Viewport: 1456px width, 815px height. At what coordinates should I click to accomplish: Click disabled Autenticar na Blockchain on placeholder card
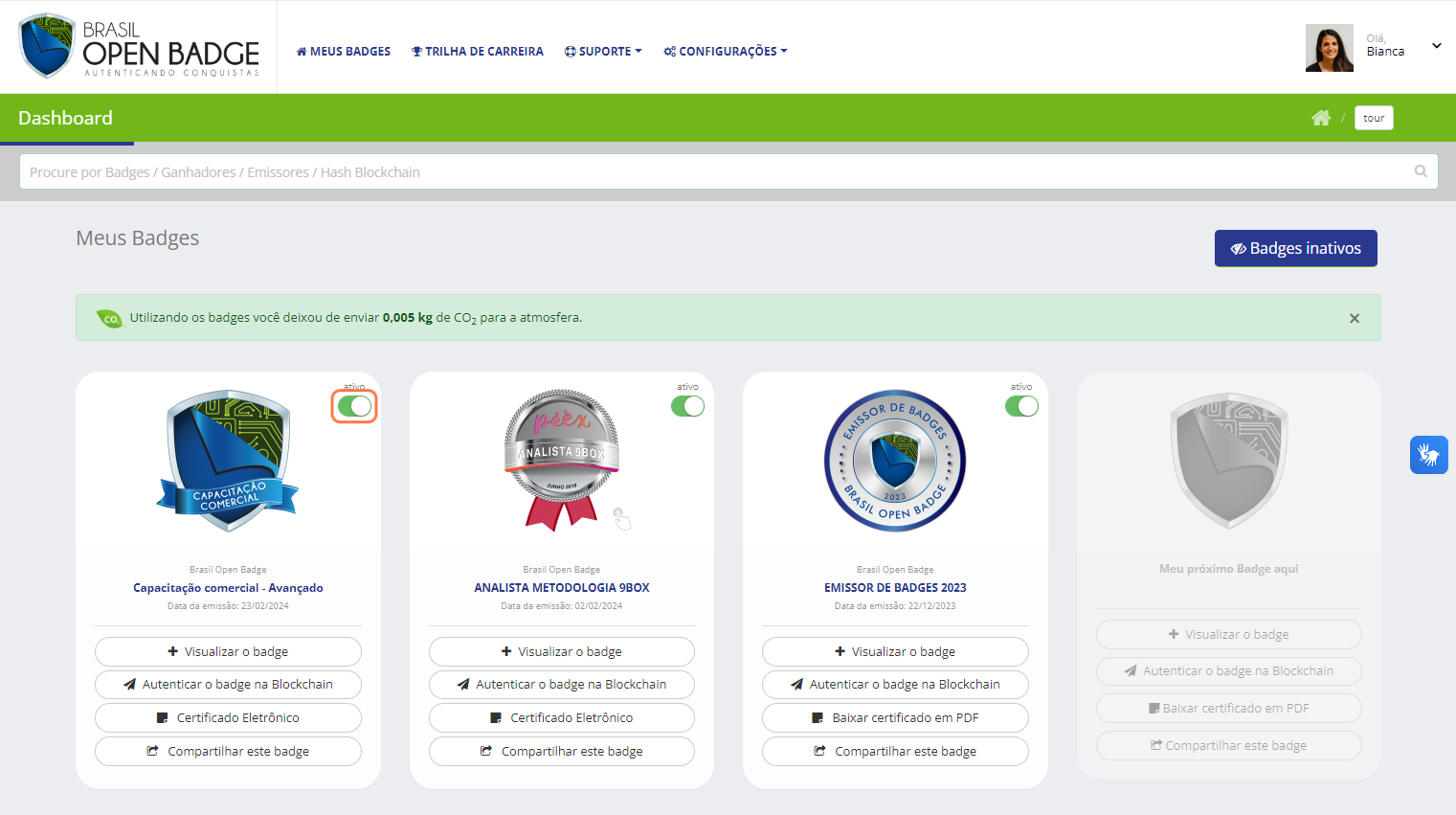coord(1229,671)
